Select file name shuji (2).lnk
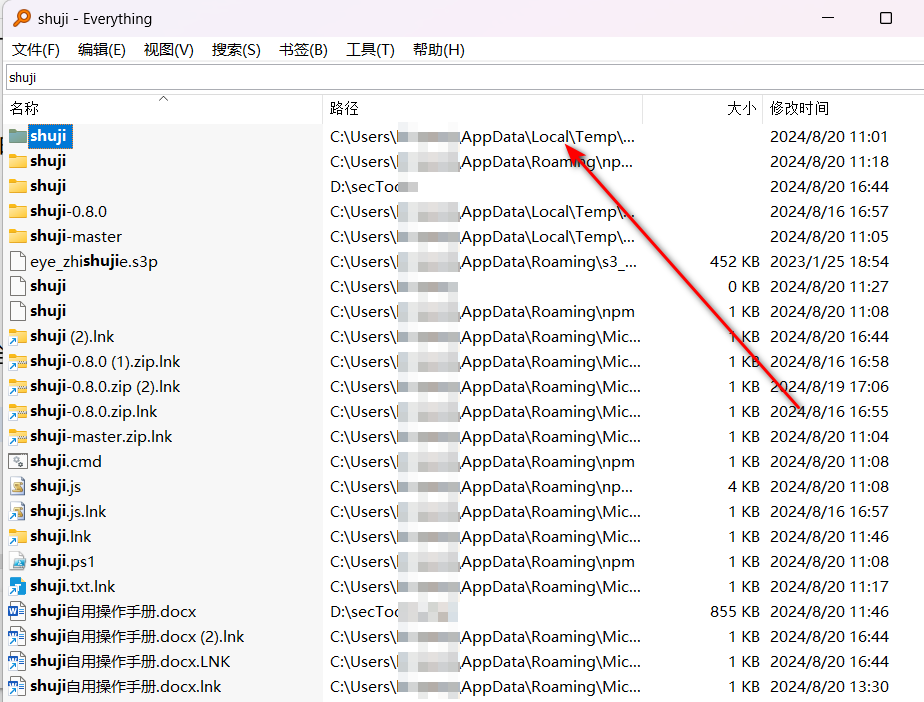This screenshot has height=702, width=924. pyautogui.click(x=72, y=337)
